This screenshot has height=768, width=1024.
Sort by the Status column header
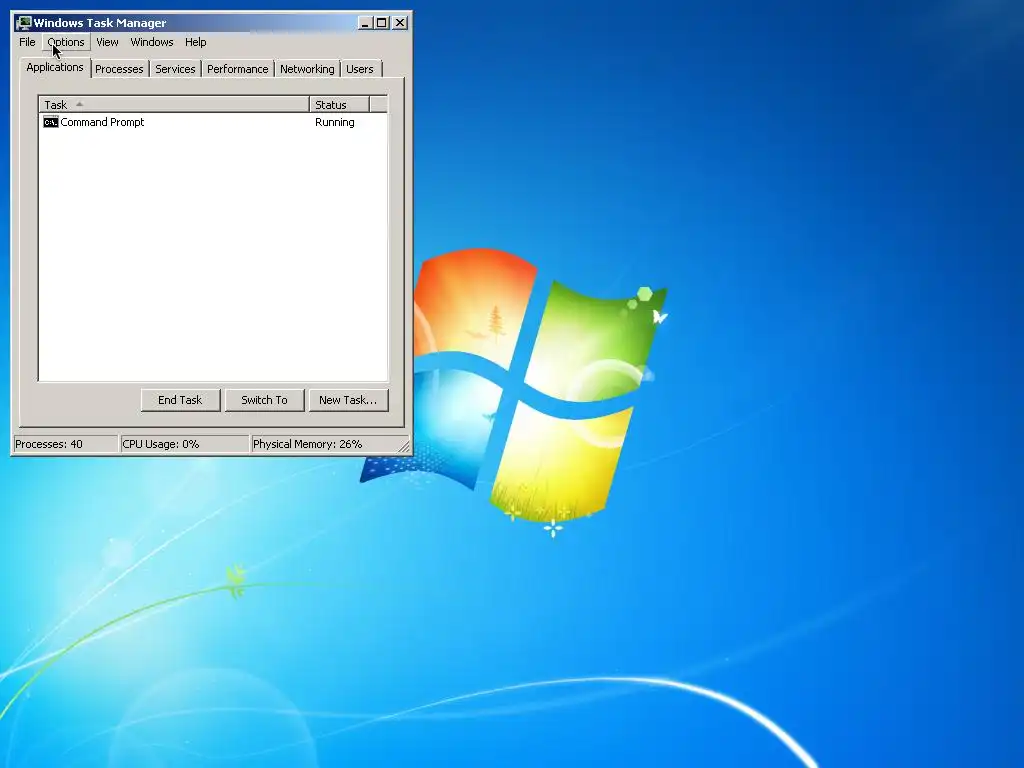(x=340, y=104)
